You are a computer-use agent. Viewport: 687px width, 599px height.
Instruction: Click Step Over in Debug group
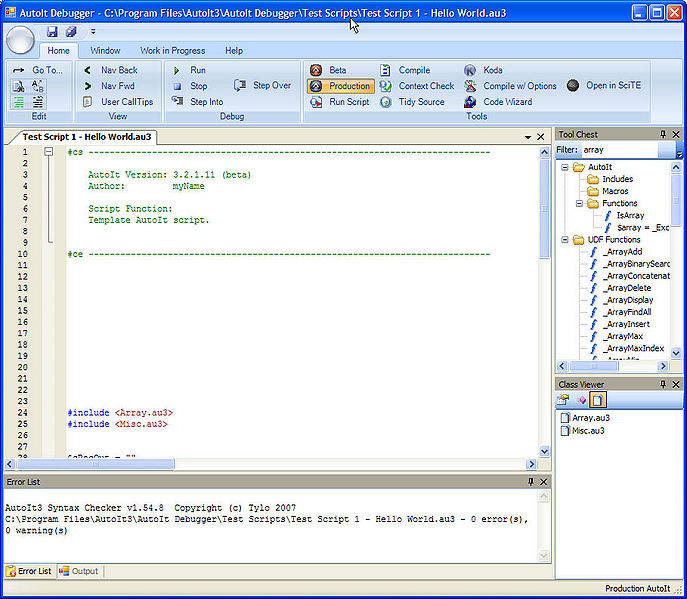pyautogui.click(x=262, y=85)
